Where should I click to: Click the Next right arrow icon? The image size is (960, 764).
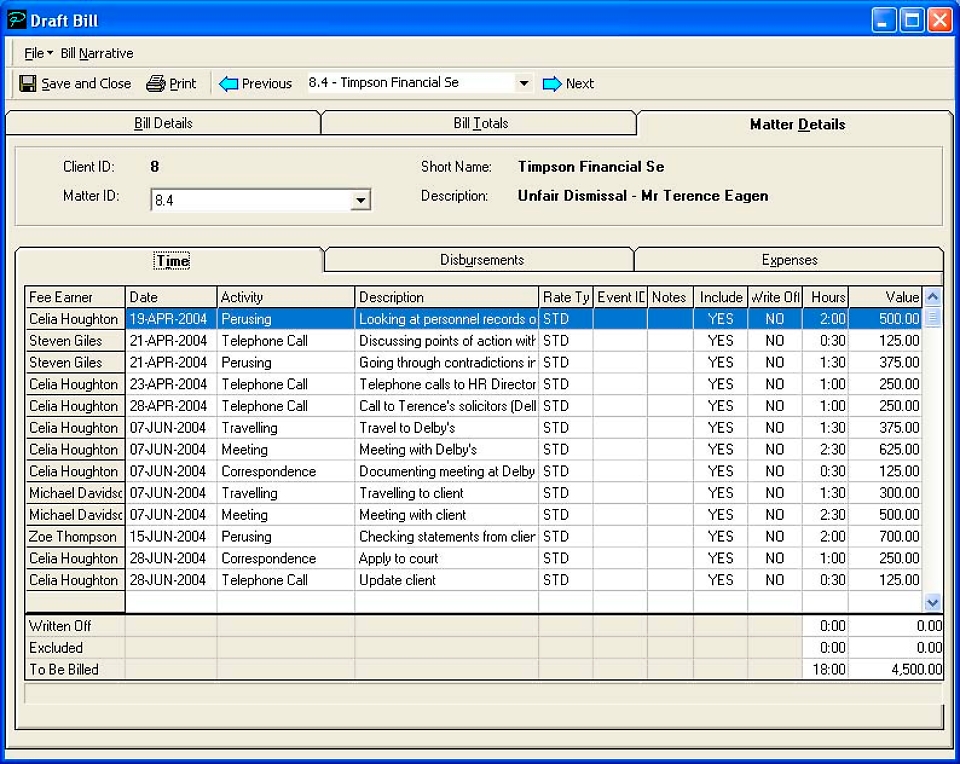click(x=552, y=83)
